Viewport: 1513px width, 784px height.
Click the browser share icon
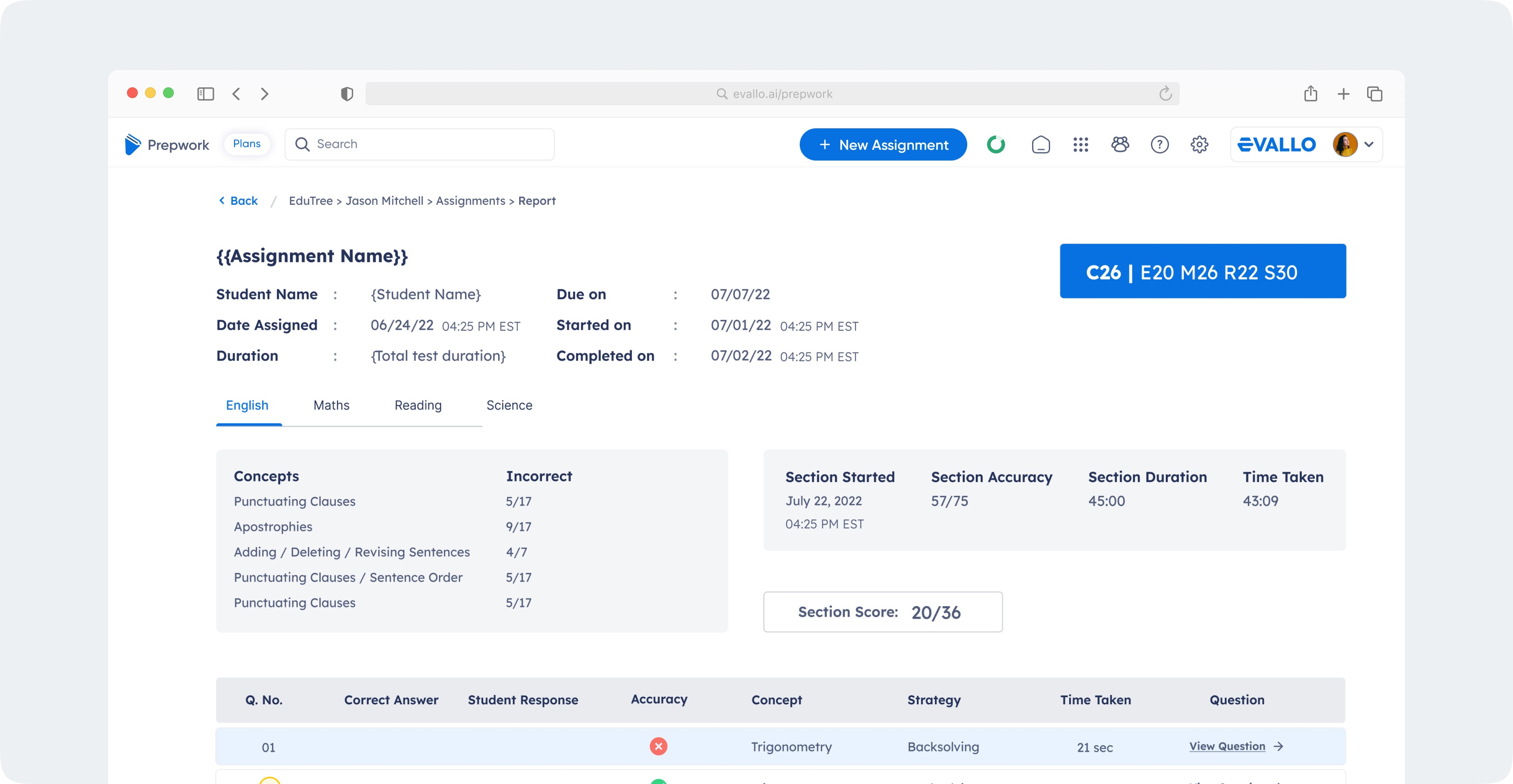point(1310,93)
